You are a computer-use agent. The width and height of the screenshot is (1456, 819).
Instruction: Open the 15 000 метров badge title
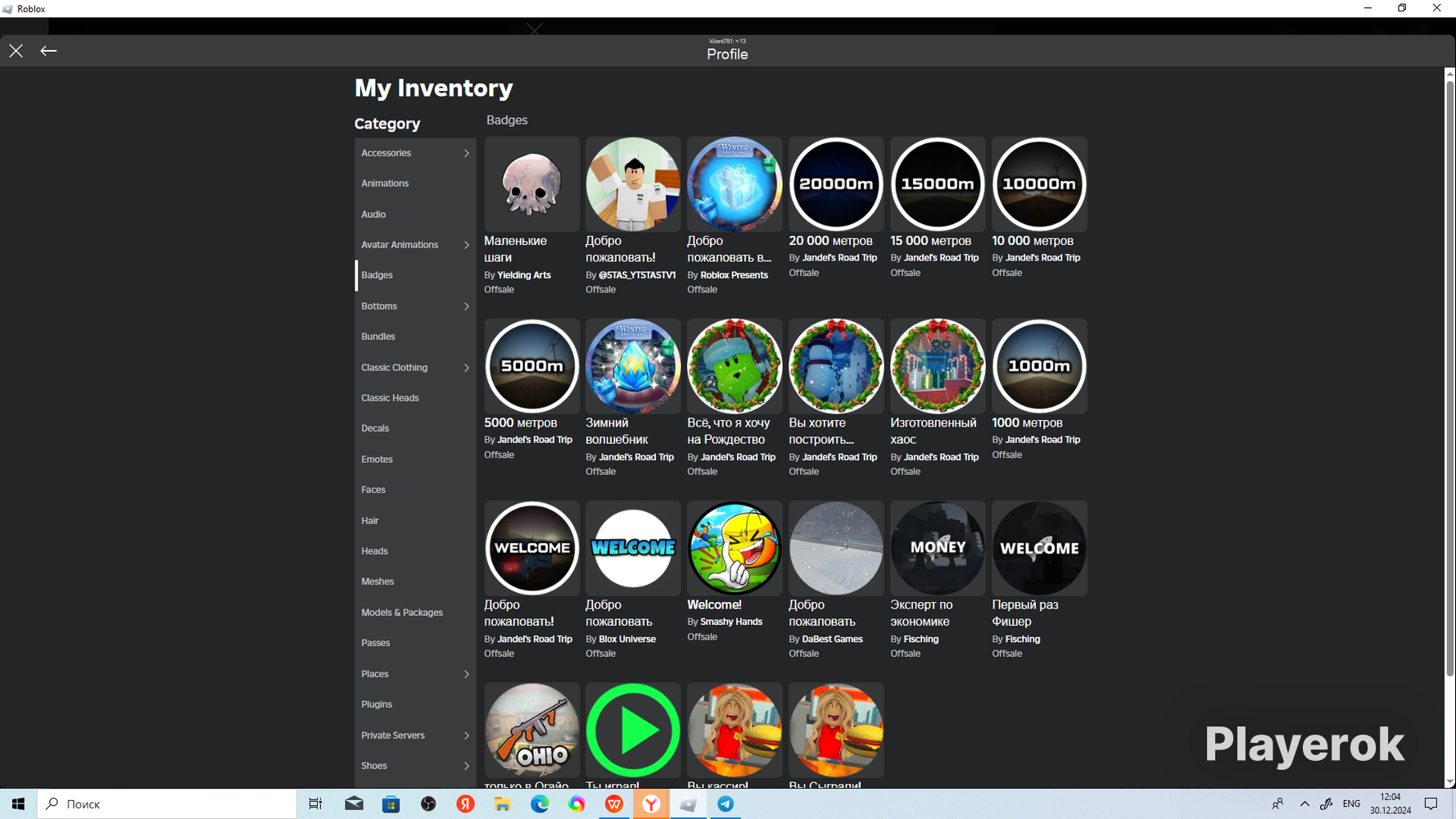931,241
